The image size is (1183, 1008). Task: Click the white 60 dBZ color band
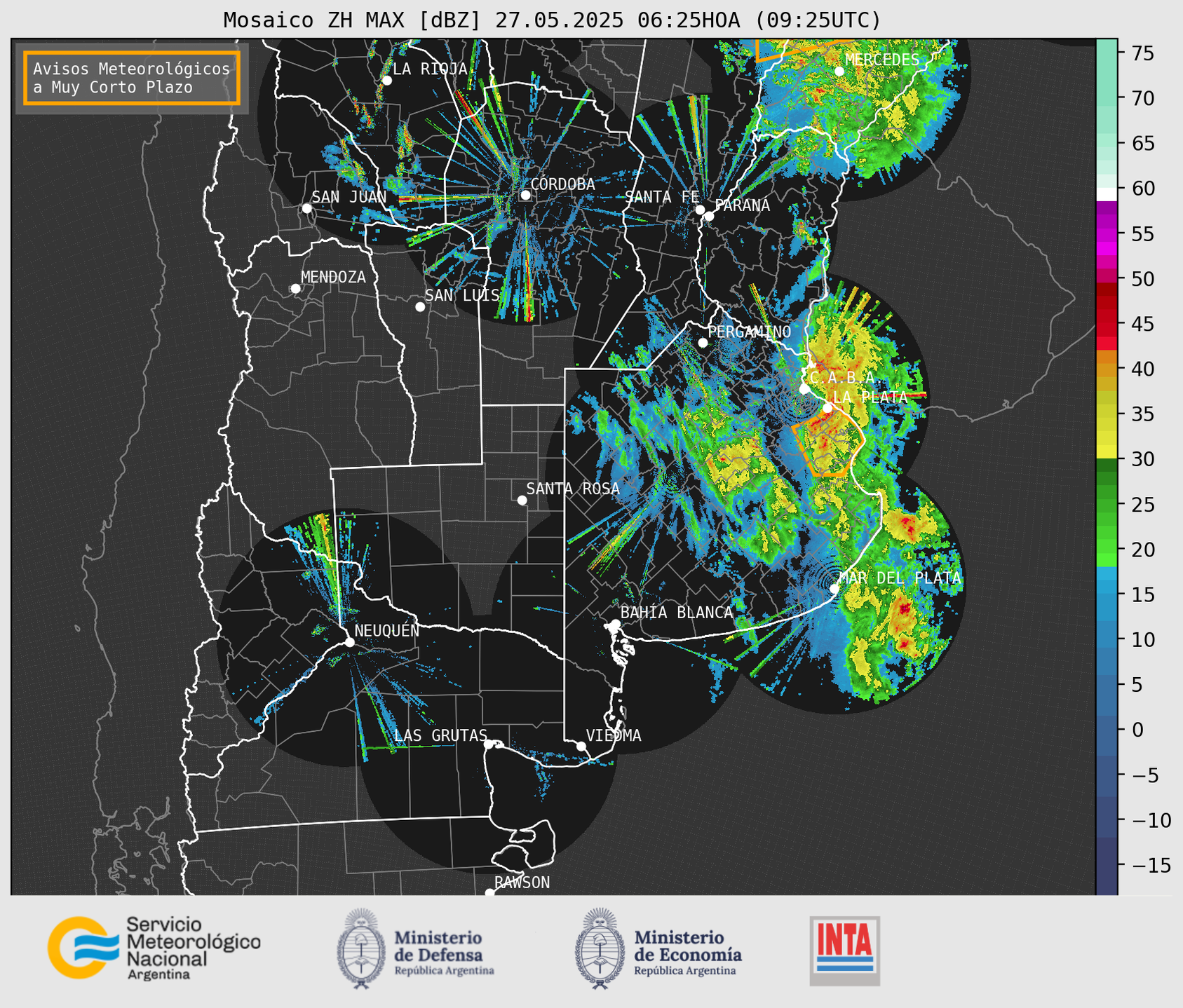pos(1107,193)
